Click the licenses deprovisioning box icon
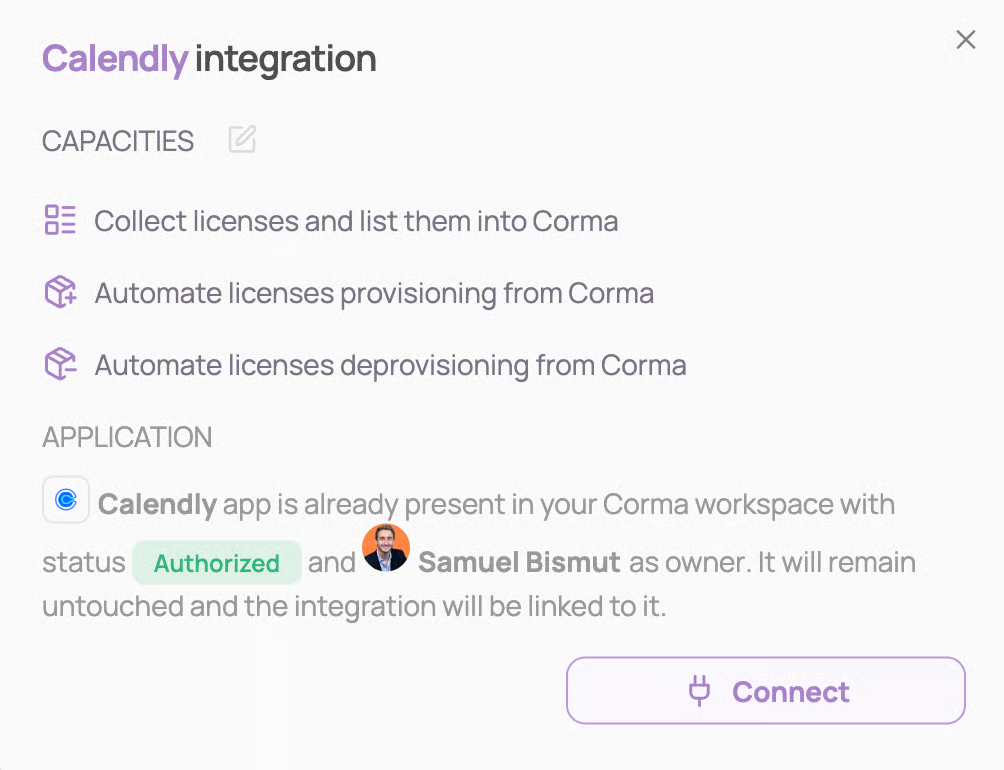Image resolution: width=1004 pixels, height=770 pixels. point(60,365)
